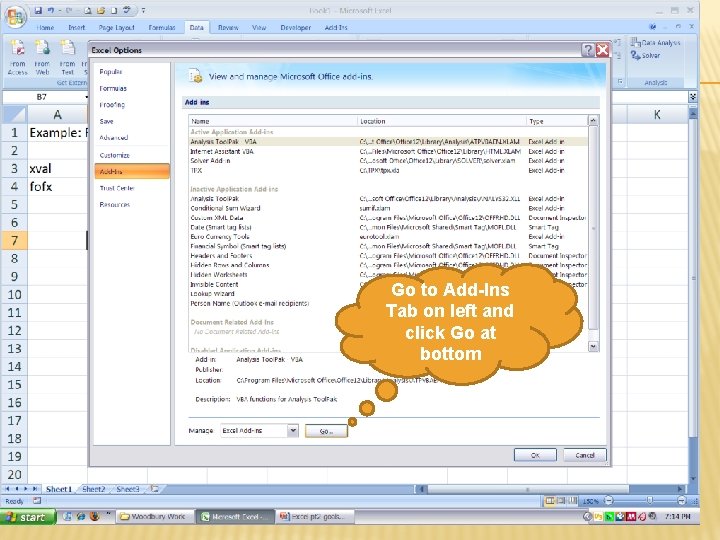Undo last action in Quick Access toolbar
The width and height of the screenshot is (720, 540).
[x=51, y=10]
